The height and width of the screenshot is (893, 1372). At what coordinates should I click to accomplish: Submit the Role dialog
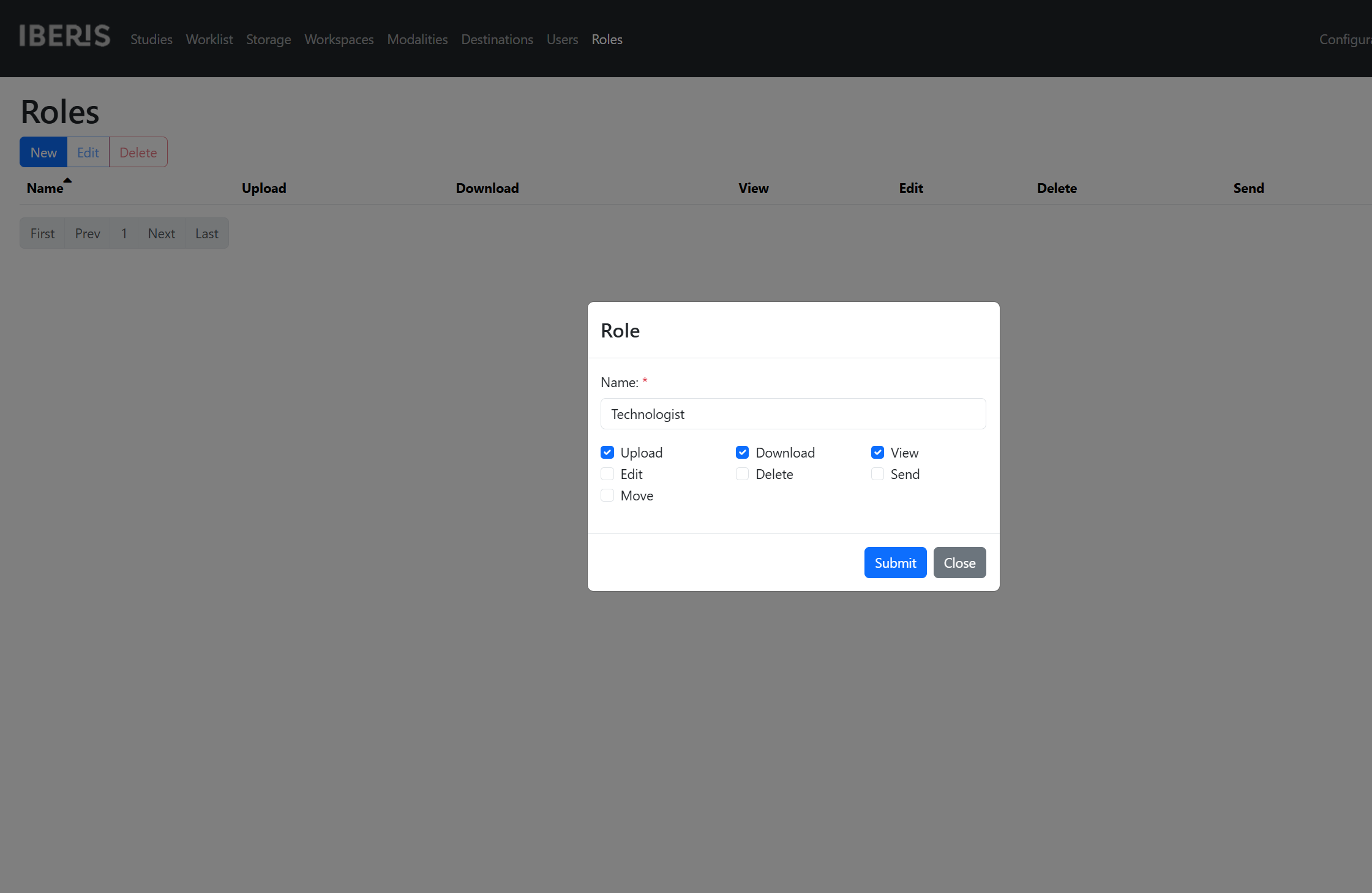(895, 562)
